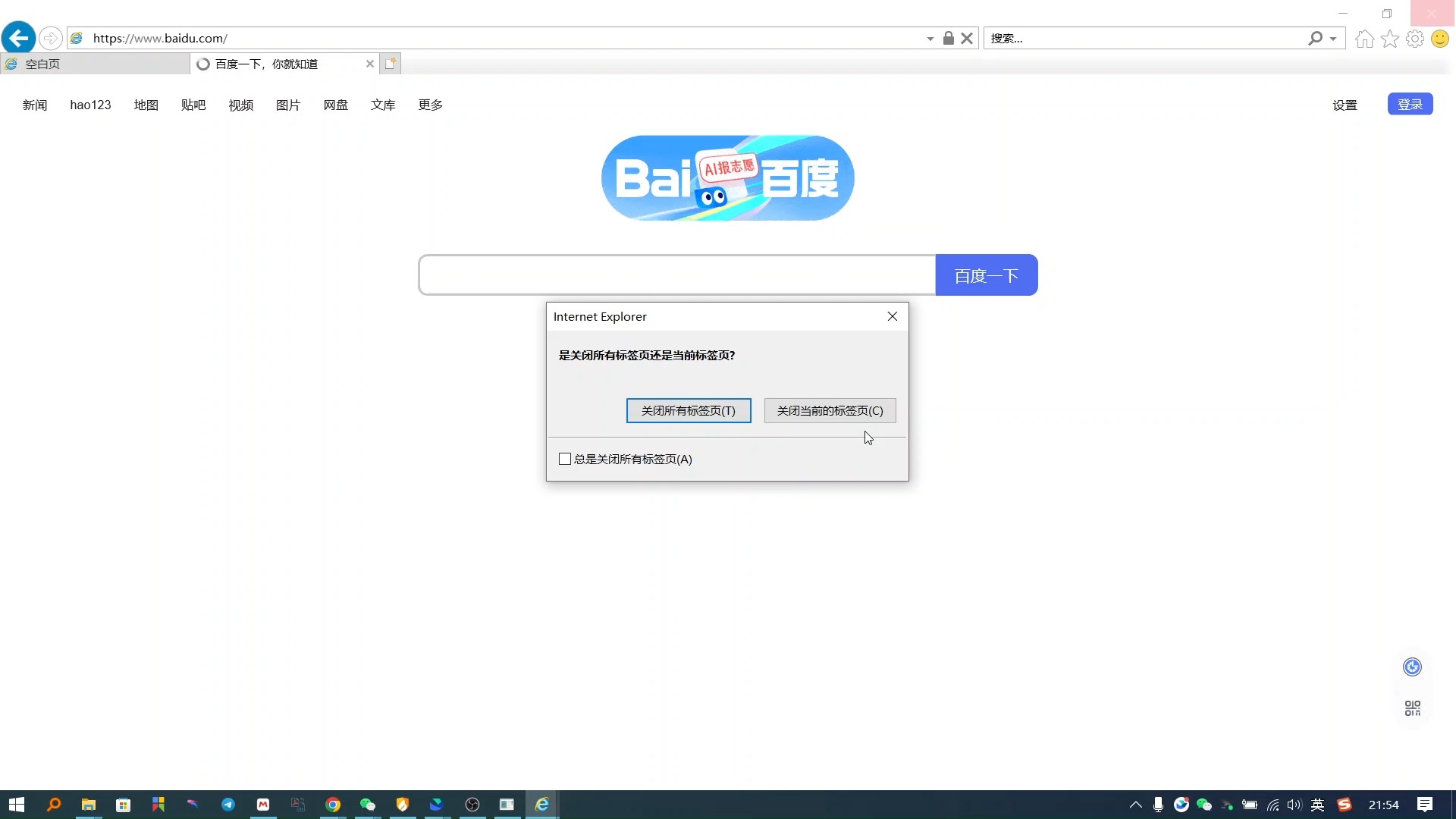
Task: Click 关闭当前的标签页(C) button
Action: pos(830,410)
